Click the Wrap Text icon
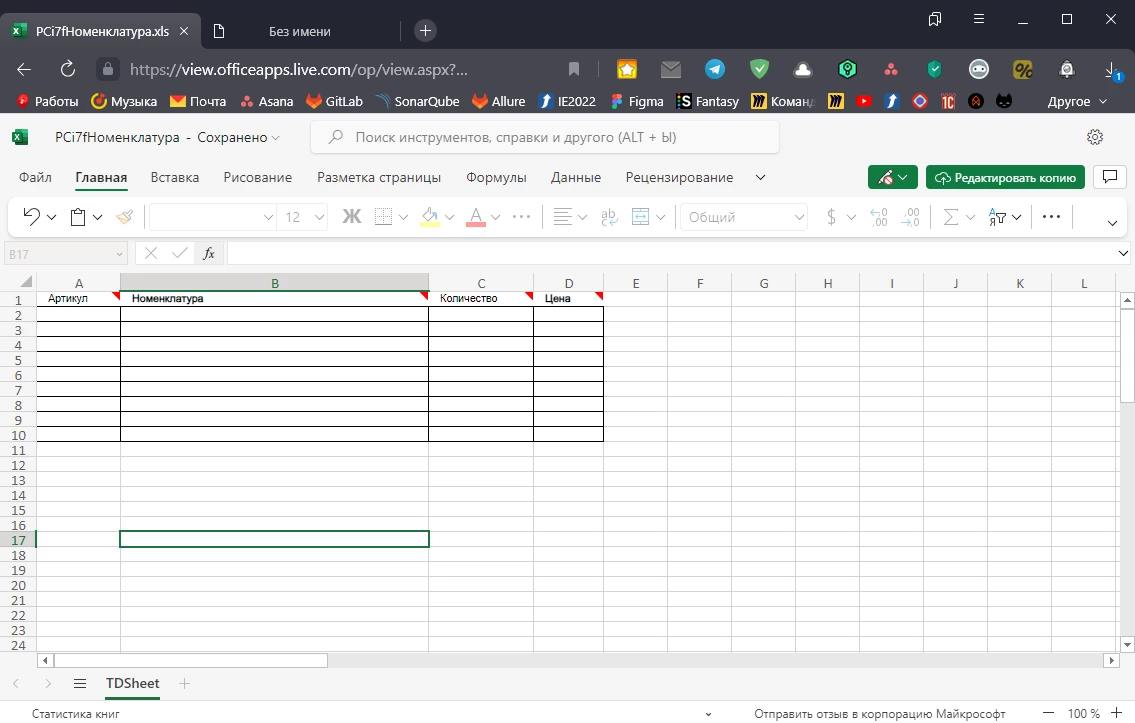Viewport: 1135px width, 723px height. 610,217
